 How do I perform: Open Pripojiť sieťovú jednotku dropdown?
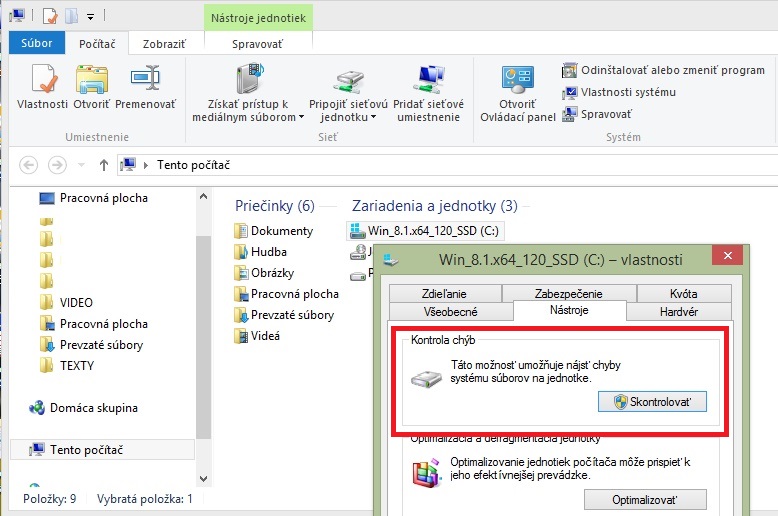[348, 95]
